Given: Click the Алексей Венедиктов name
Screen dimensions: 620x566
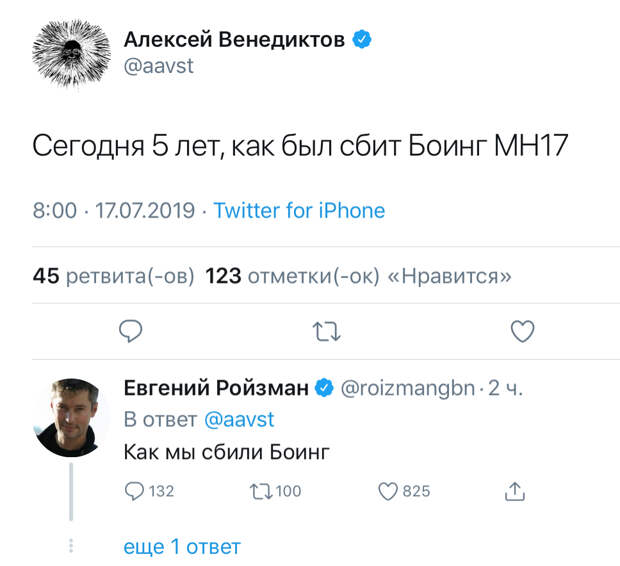Looking at the screenshot, I should tap(234, 40).
